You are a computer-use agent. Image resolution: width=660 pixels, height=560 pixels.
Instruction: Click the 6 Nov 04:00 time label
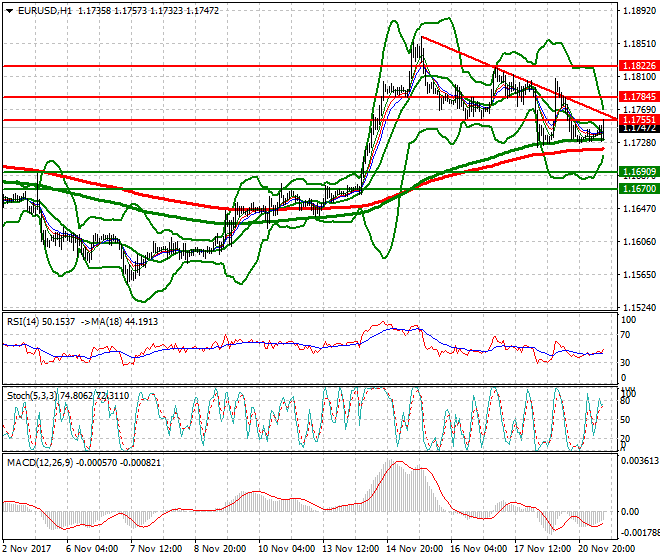(x=92, y=549)
